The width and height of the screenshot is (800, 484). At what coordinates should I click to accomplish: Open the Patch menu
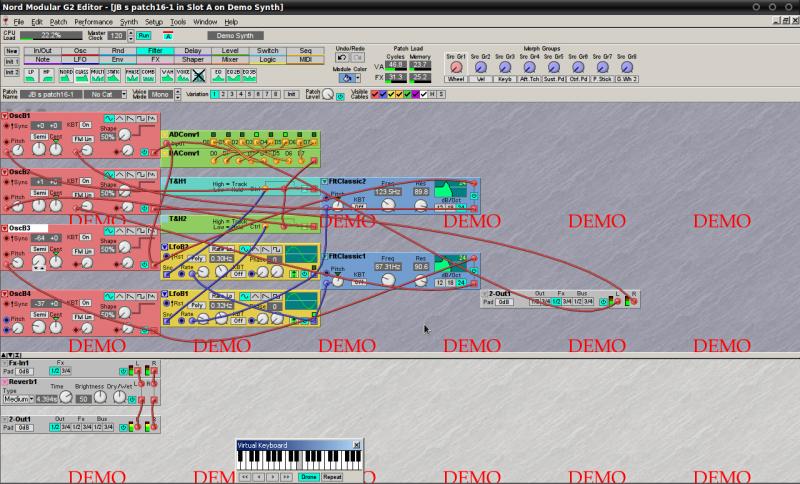[x=58, y=22]
